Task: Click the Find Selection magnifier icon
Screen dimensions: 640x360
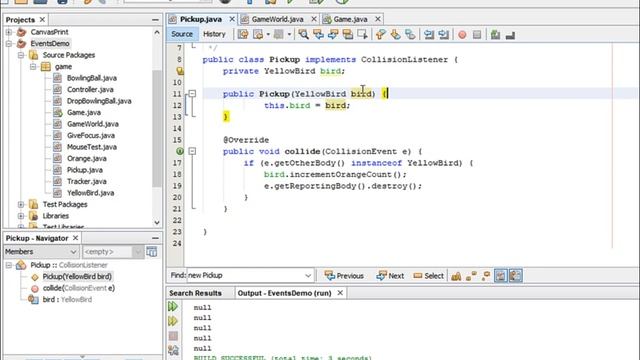Action: coord(303,35)
